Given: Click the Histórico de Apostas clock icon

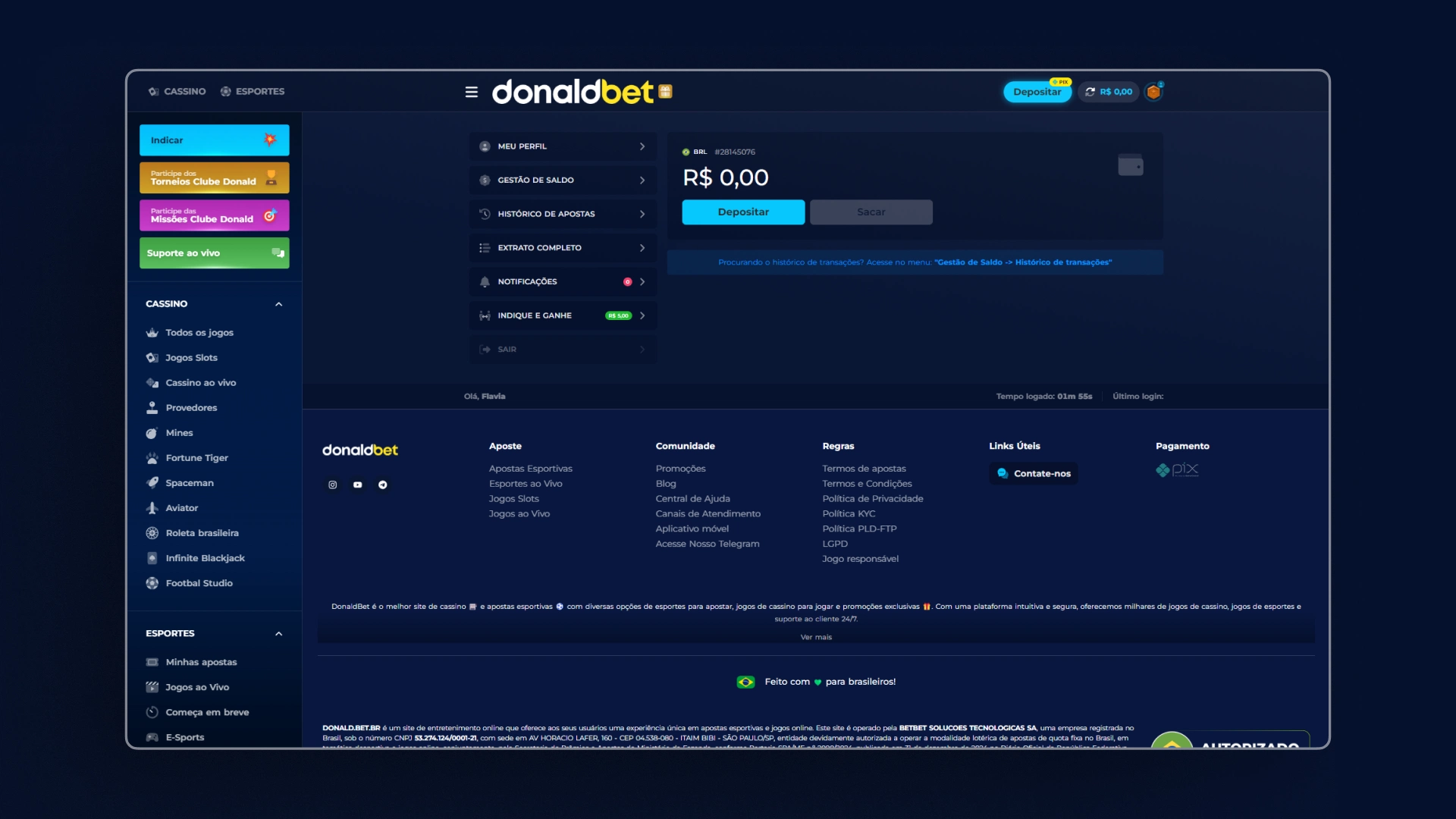Looking at the screenshot, I should (x=485, y=214).
